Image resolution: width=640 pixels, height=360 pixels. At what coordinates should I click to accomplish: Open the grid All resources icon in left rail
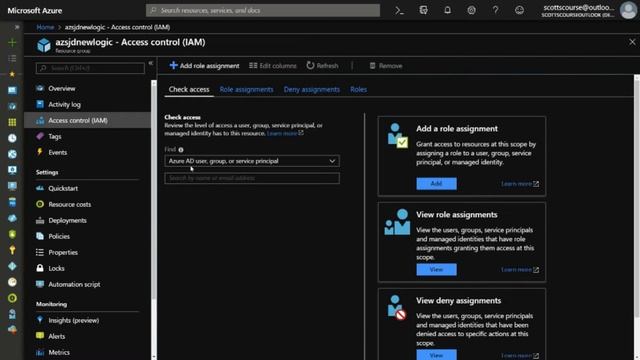pos(12,122)
